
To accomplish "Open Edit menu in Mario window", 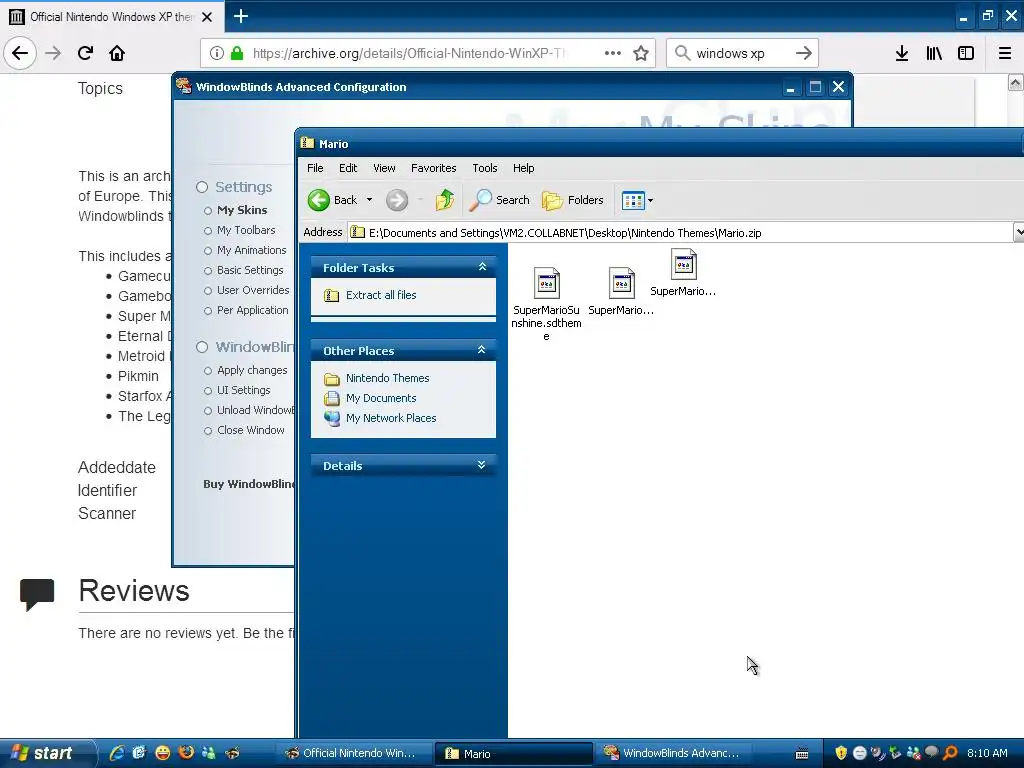I will [x=348, y=168].
